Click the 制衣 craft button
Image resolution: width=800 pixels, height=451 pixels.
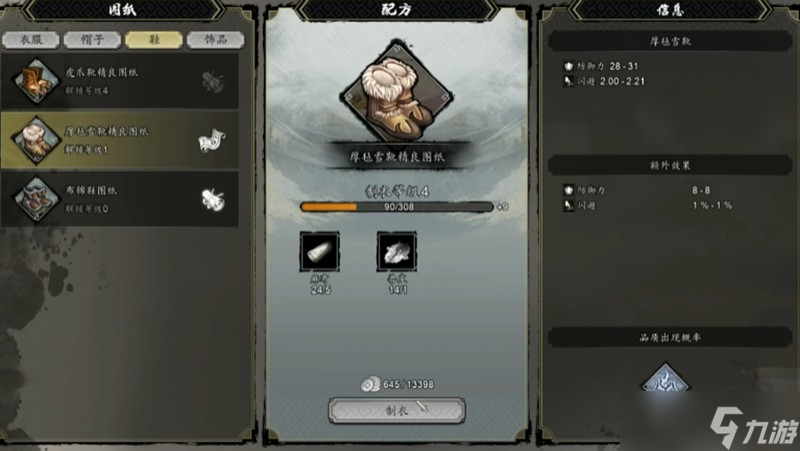coord(397,411)
